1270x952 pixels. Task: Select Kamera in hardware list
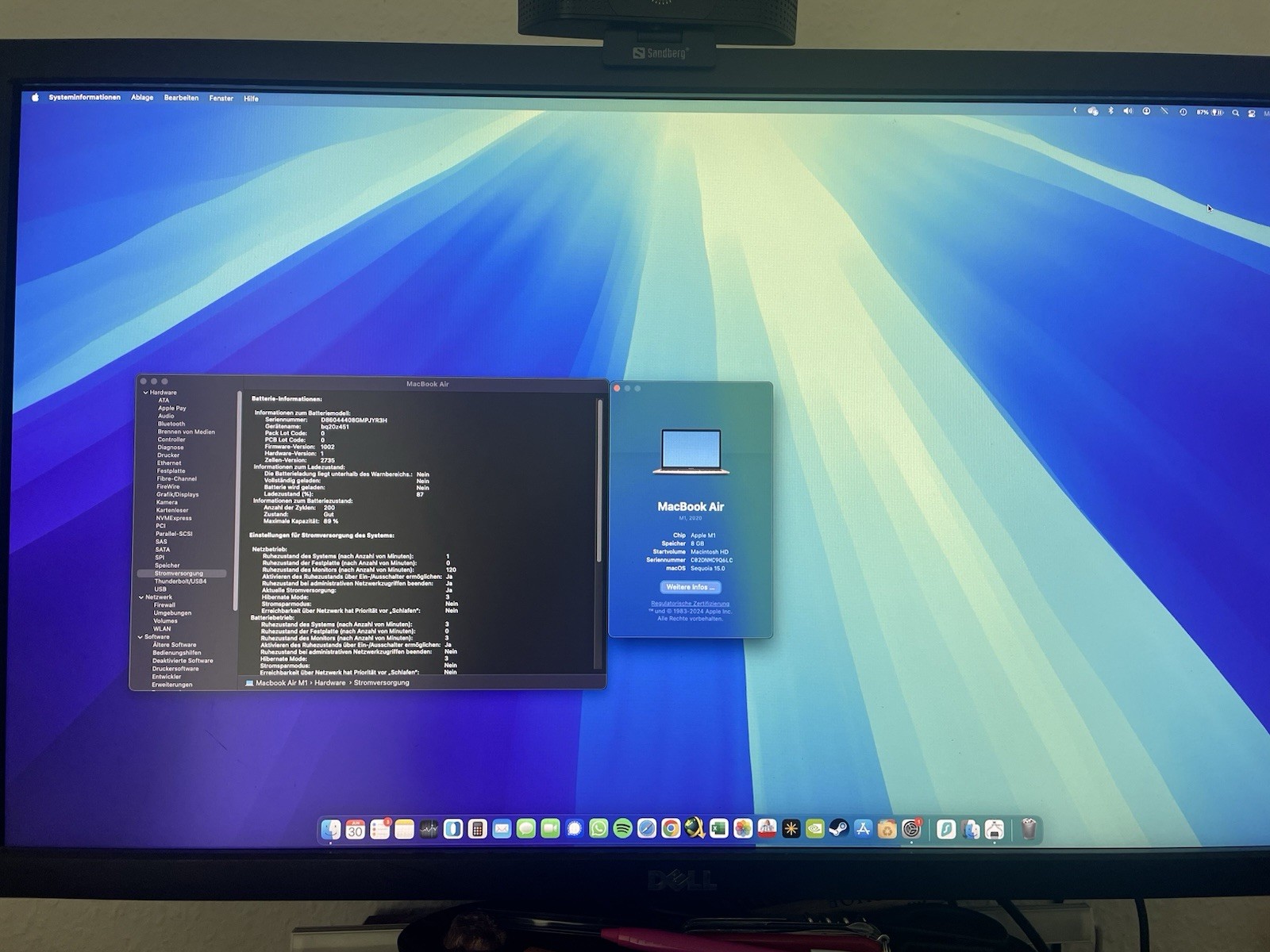[x=167, y=502]
